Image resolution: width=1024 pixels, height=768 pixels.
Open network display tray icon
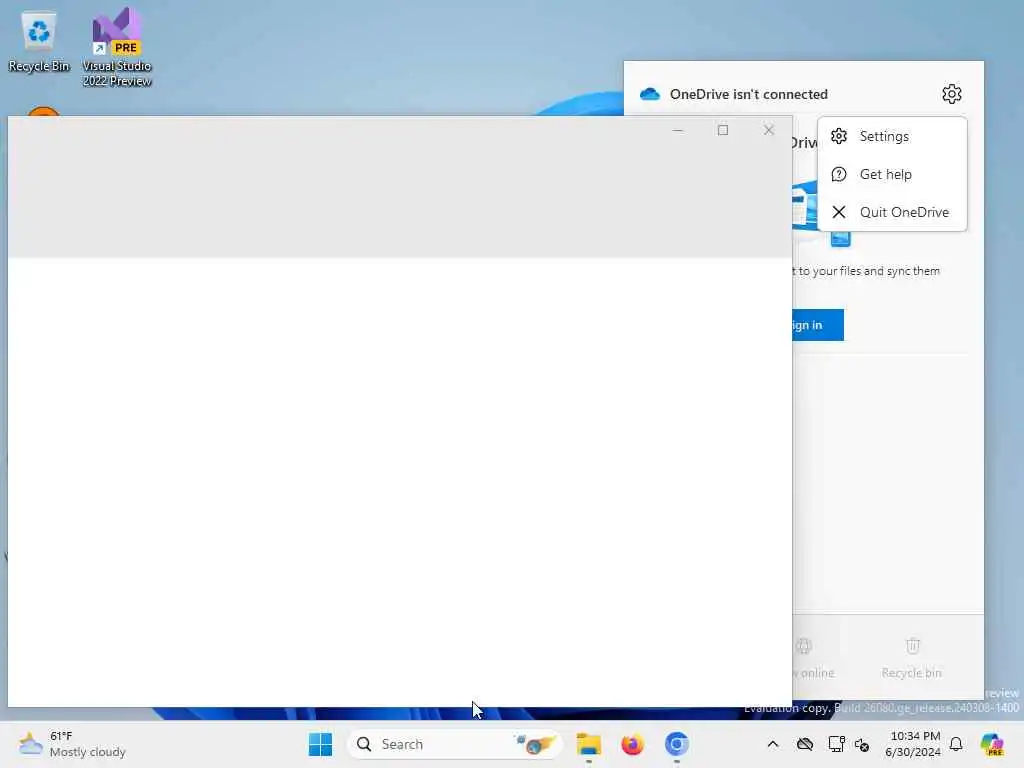tap(836, 744)
